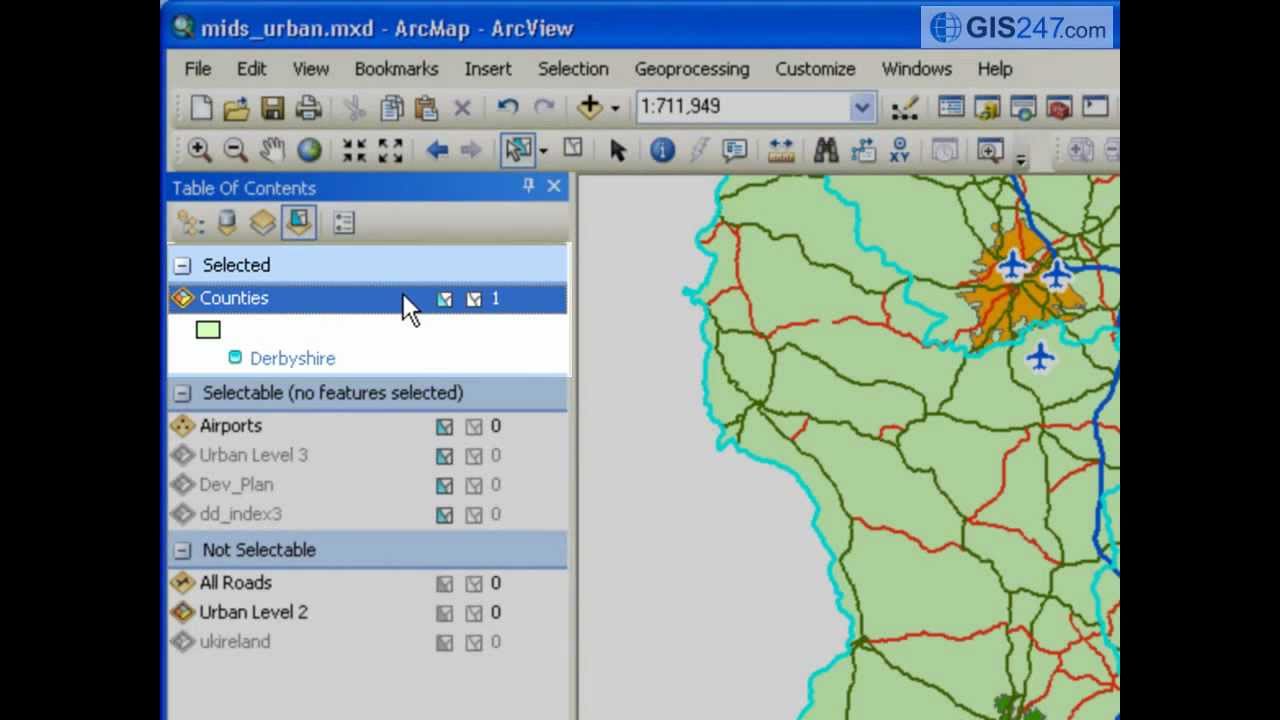This screenshot has height=720, width=1280.
Task: Open a map with the folder icon
Action: [x=236, y=107]
